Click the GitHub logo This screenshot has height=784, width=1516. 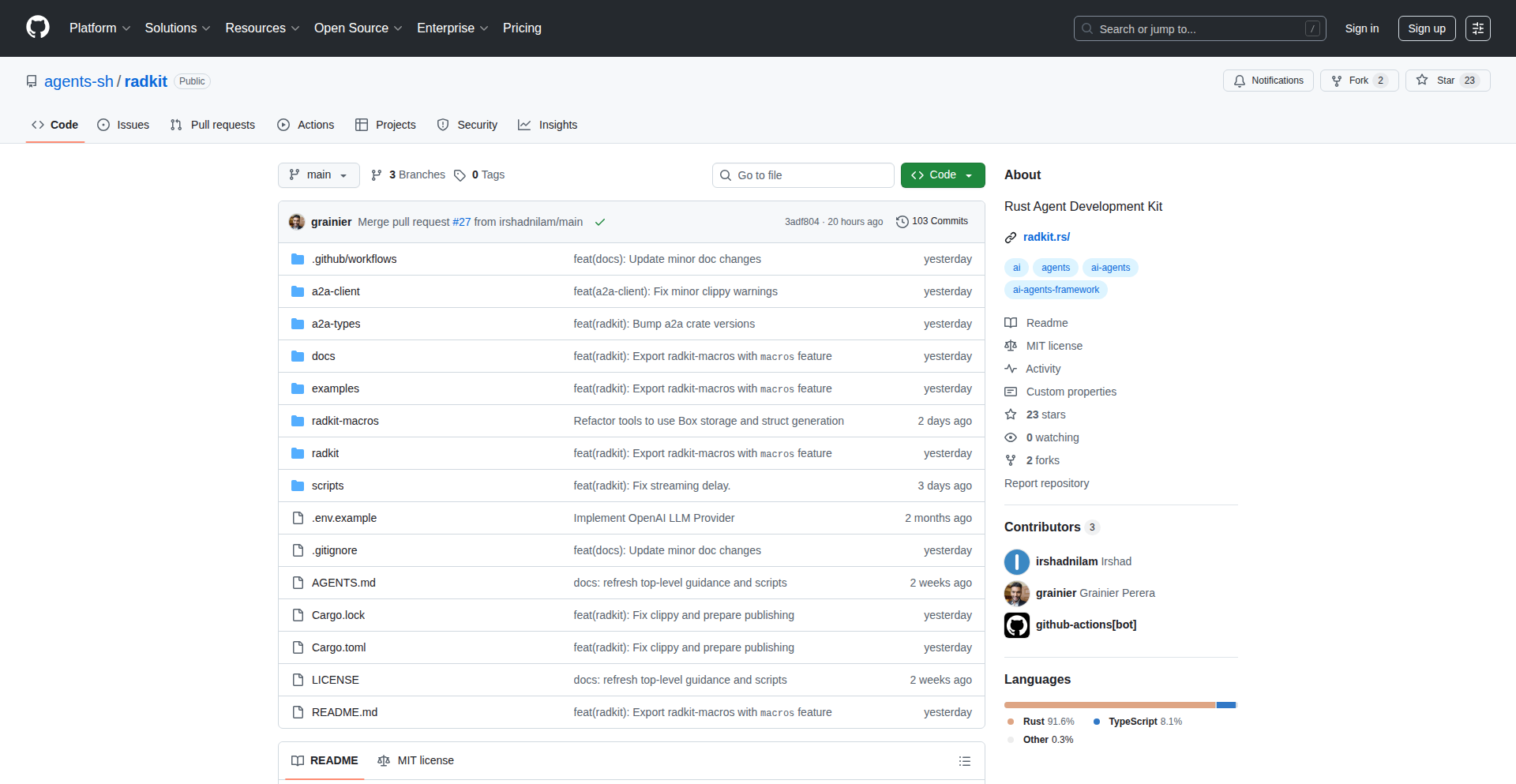(x=37, y=27)
